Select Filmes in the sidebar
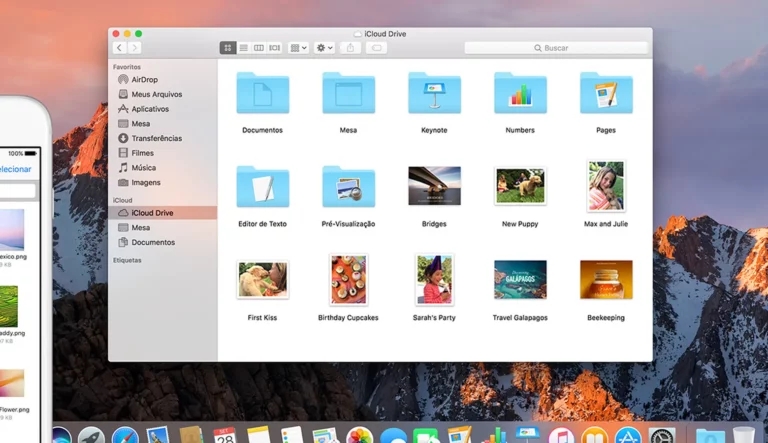Viewport: 768px width, 443px height. [163, 153]
